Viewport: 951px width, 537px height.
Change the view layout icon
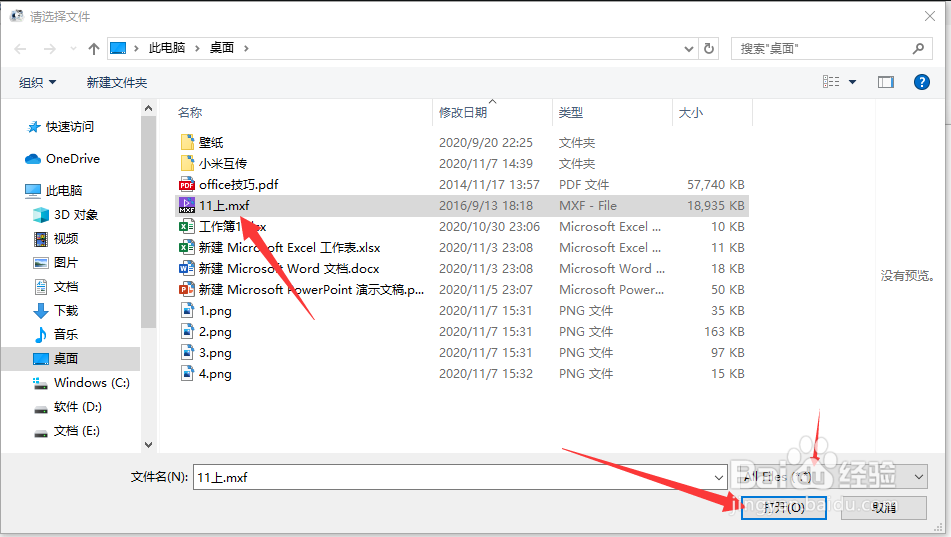(831, 82)
